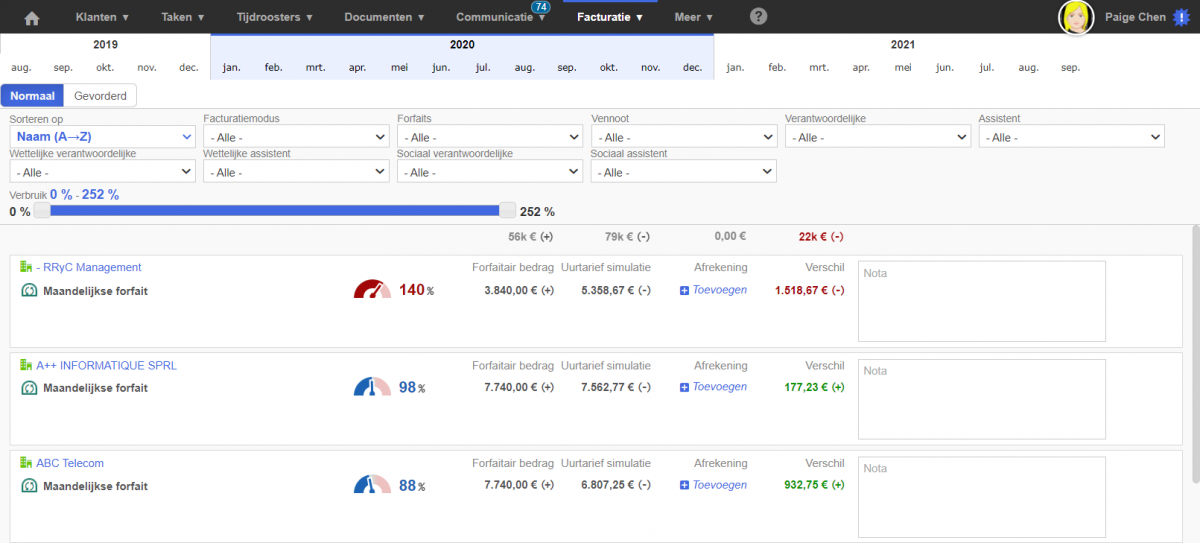Screen dimensions: 1200x543
Task: Click the home icon in navbar
Action: tap(32, 17)
